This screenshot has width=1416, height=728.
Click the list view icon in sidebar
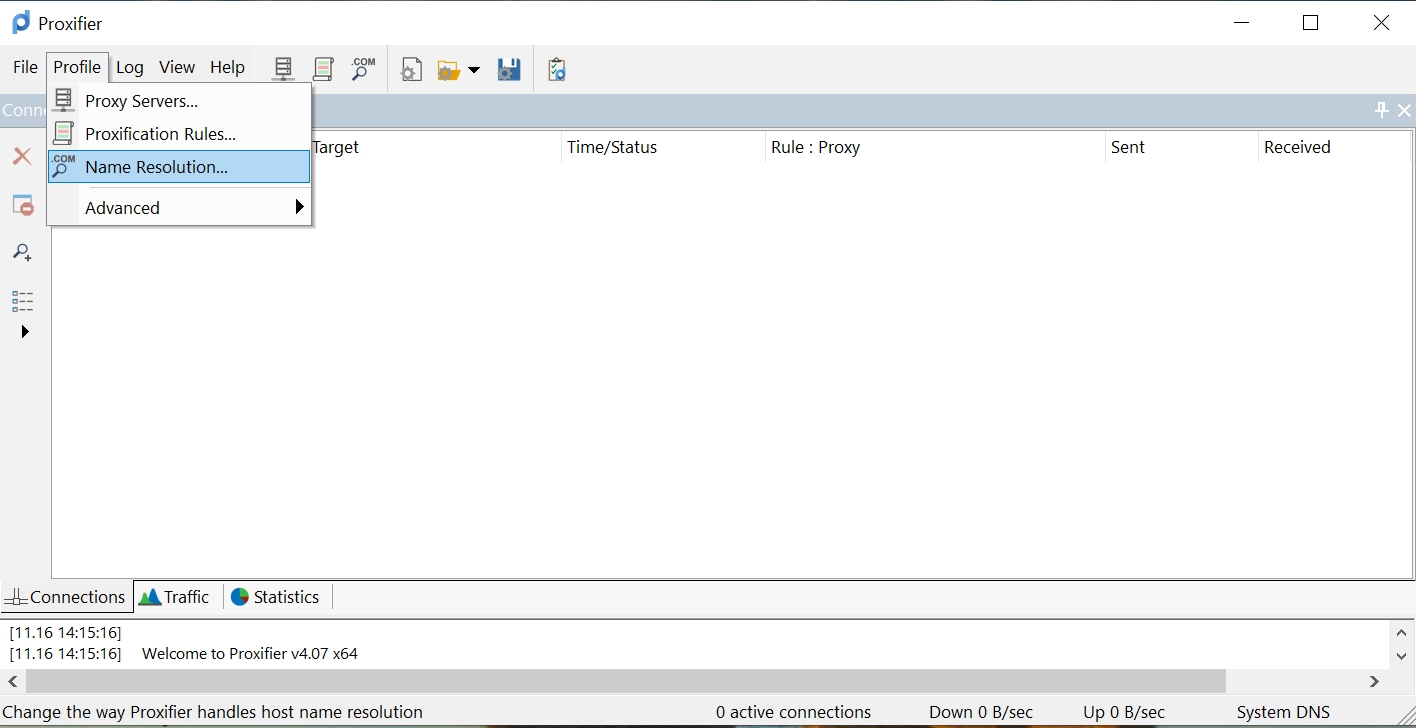point(22,301)
